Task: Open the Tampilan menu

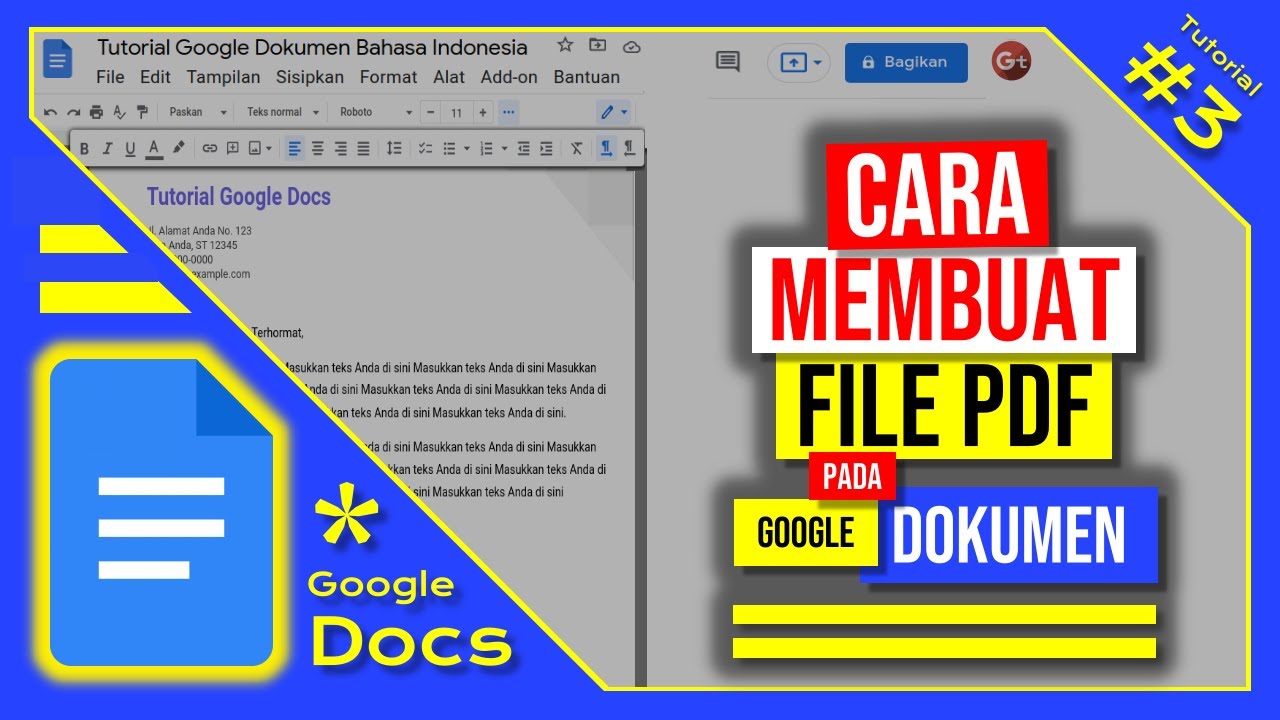Action: point(223,77)
